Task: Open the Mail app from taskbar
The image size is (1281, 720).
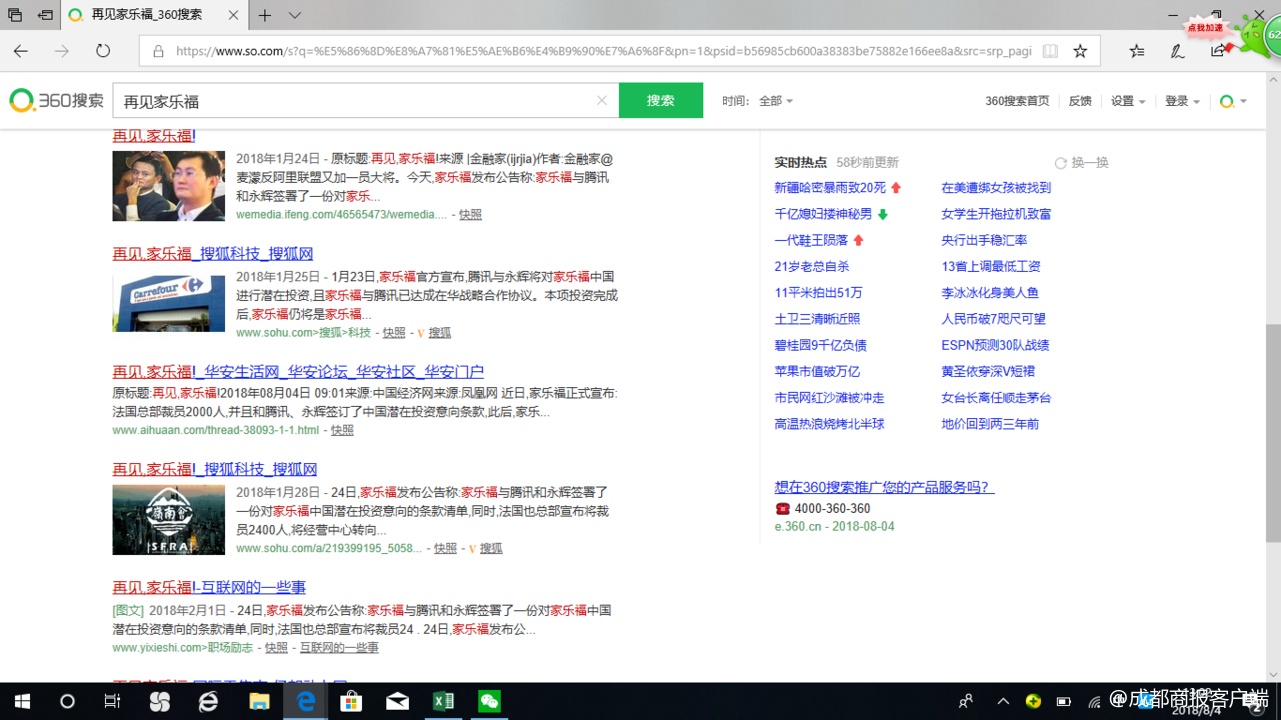Action: (397, 701)
